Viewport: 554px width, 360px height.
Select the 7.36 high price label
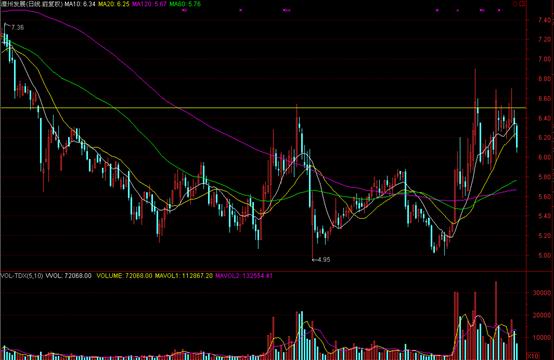tap(17, 27)
